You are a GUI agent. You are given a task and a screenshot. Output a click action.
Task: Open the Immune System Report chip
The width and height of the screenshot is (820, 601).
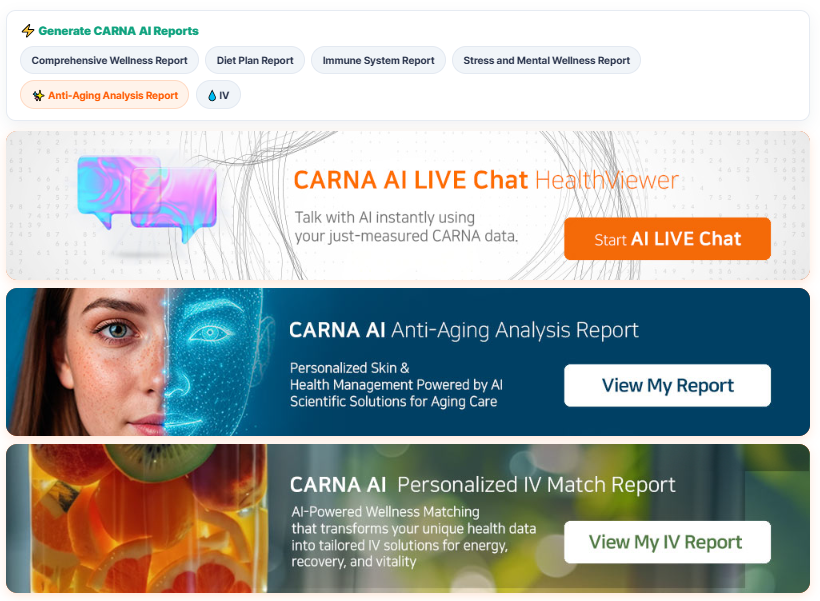click(379, 61)
